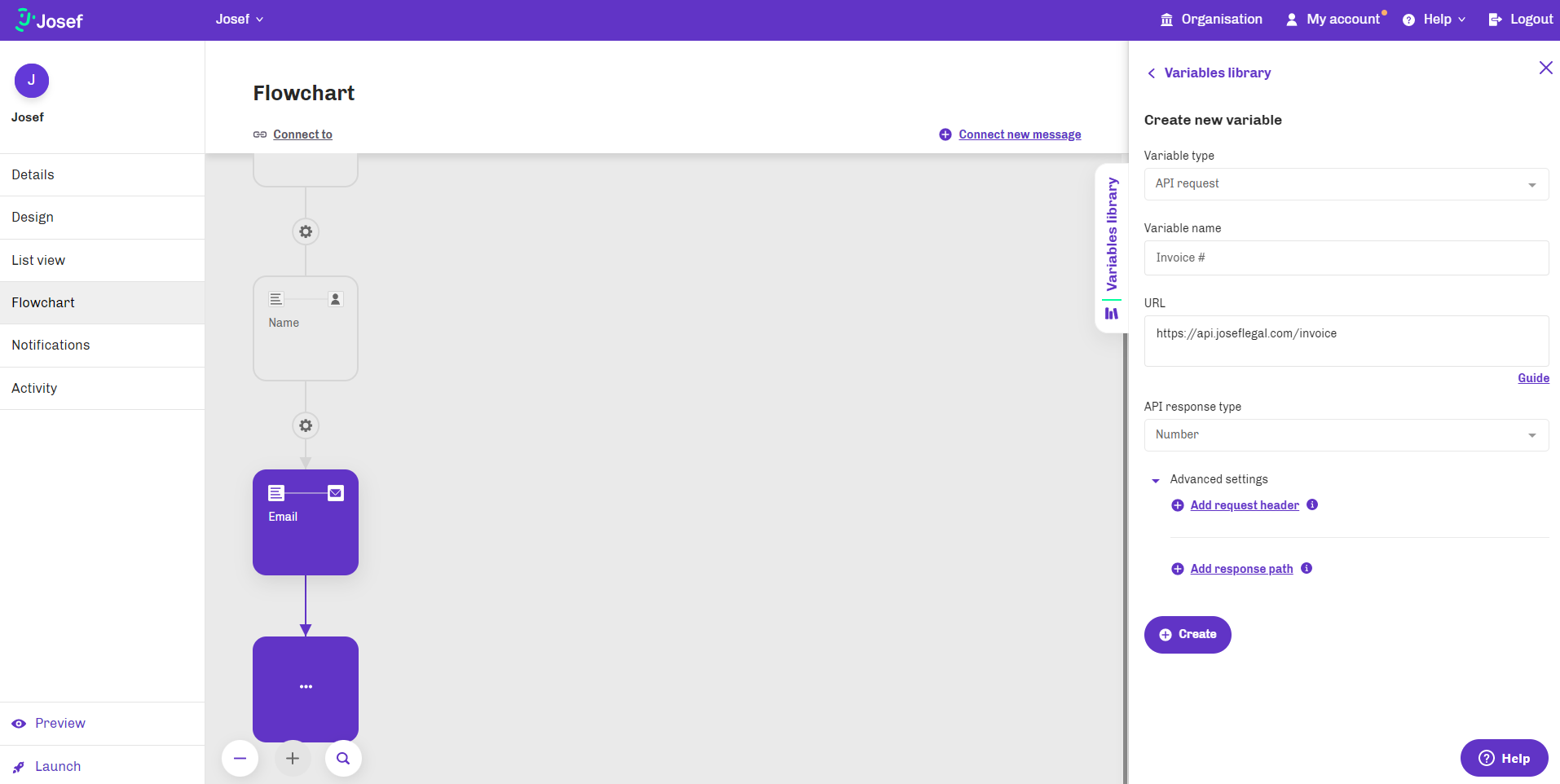Click info icon beside Add request header
Image resolution: width=1560 pixels, height=784 pixels.
tap(1312, 504)
